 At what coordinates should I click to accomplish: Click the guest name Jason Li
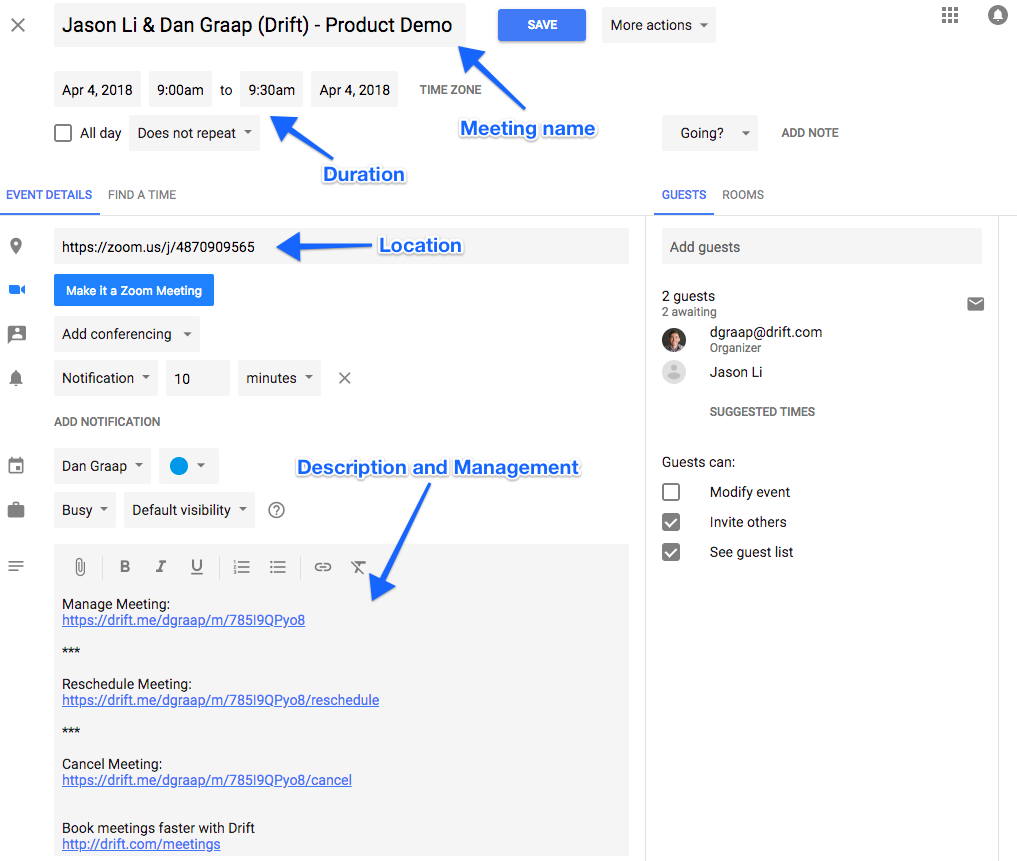pyautogui.click(x=736, y=372)
